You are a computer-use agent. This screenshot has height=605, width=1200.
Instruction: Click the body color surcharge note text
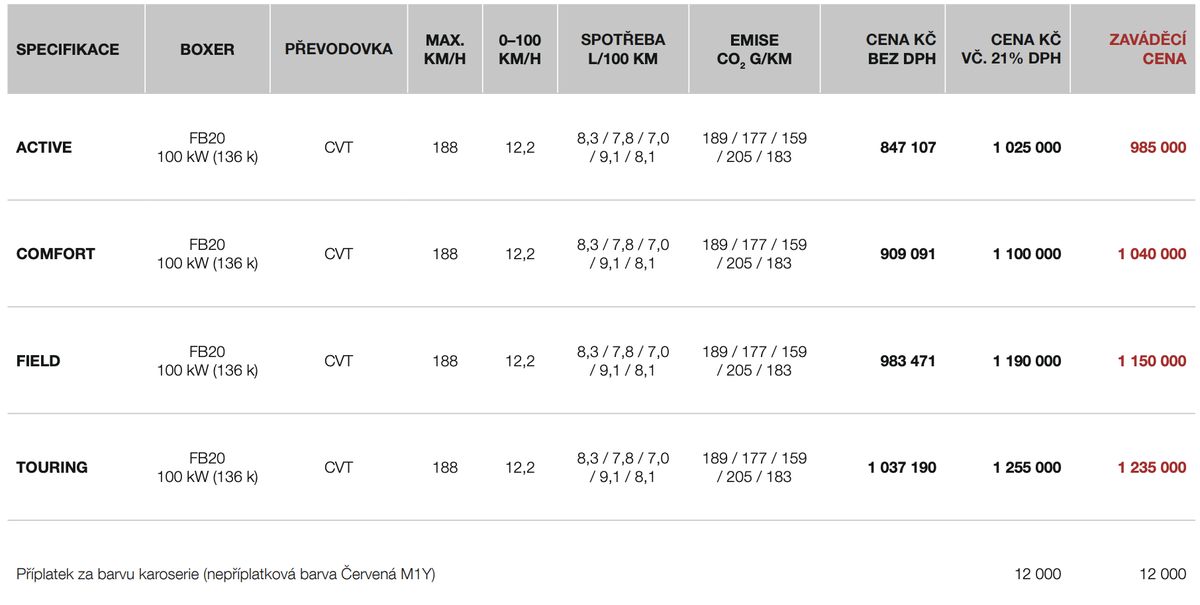[x=226, y=574]
